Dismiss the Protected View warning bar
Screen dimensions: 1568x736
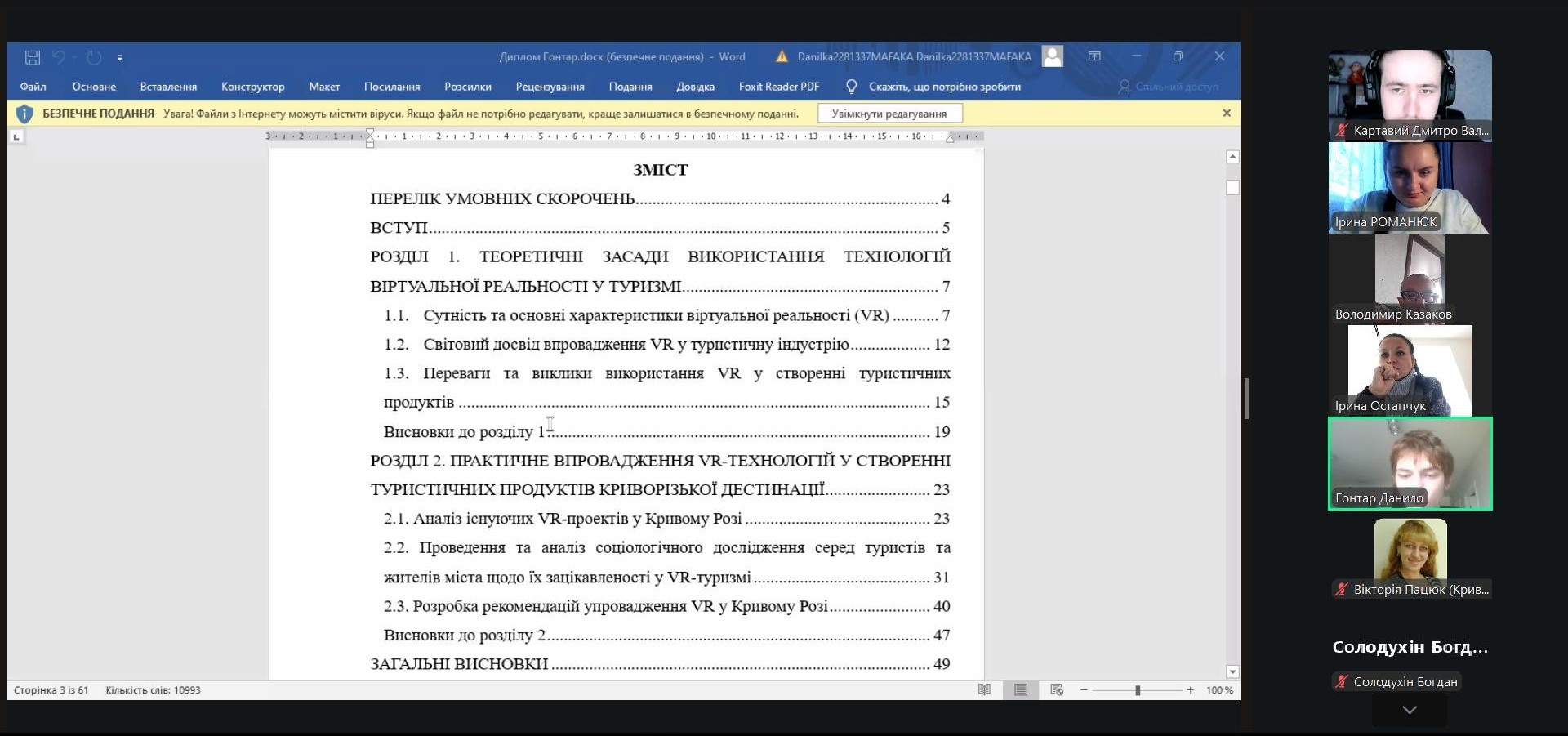pyautogui.click(x=1226, y=114)
